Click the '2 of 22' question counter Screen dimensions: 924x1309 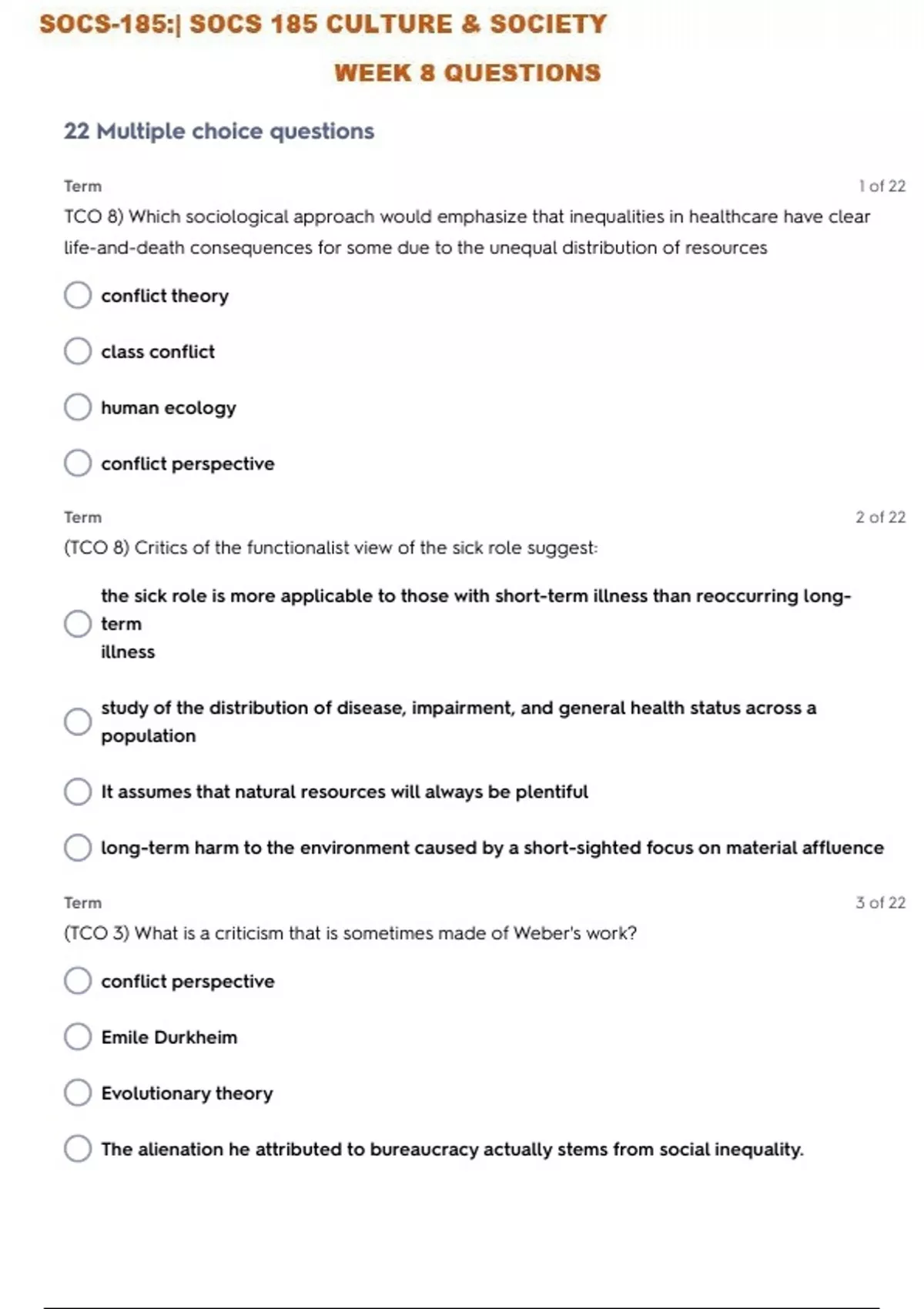point(881,517)
